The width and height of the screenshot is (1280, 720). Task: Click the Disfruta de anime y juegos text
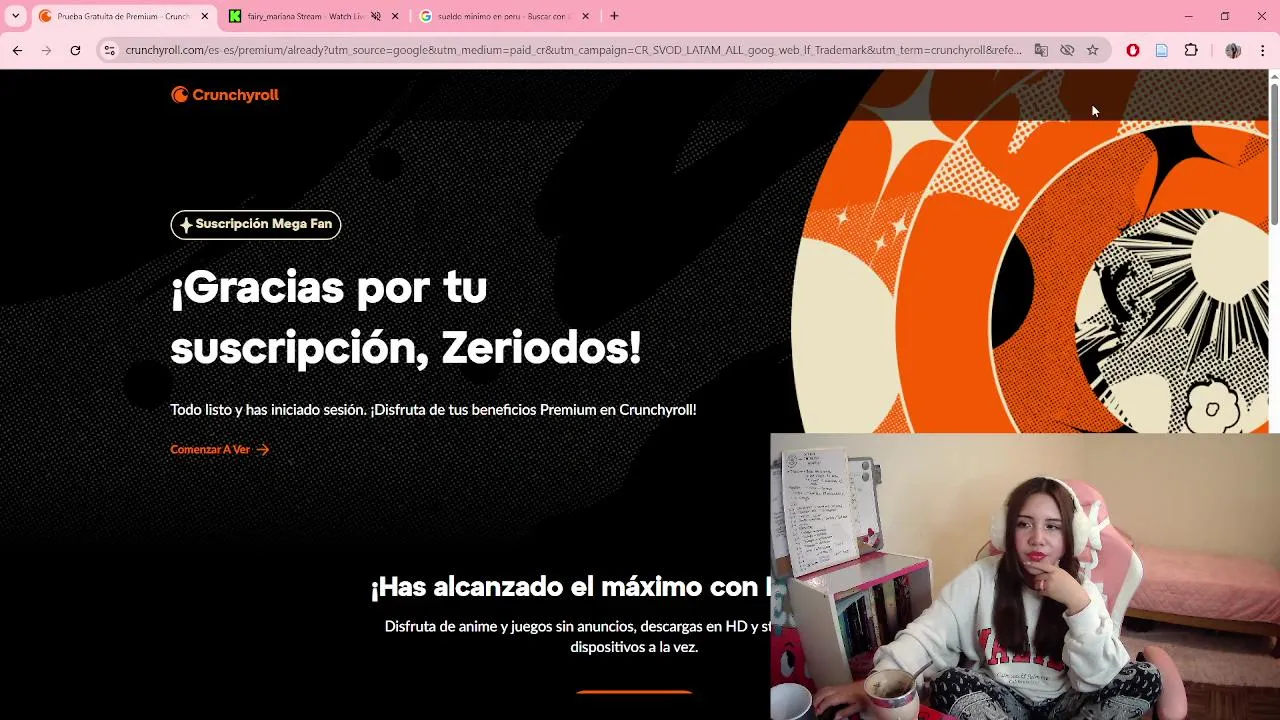(x=577, y=637)
